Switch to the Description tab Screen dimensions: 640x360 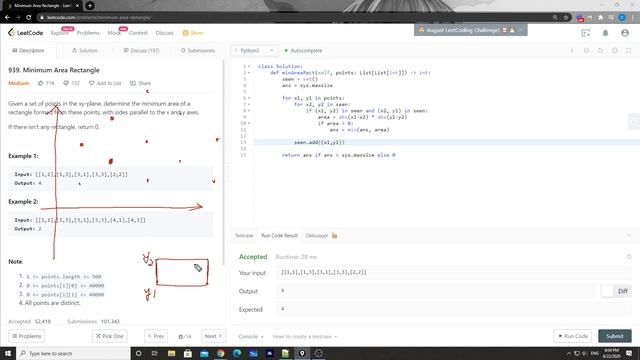tap(28, 51)
